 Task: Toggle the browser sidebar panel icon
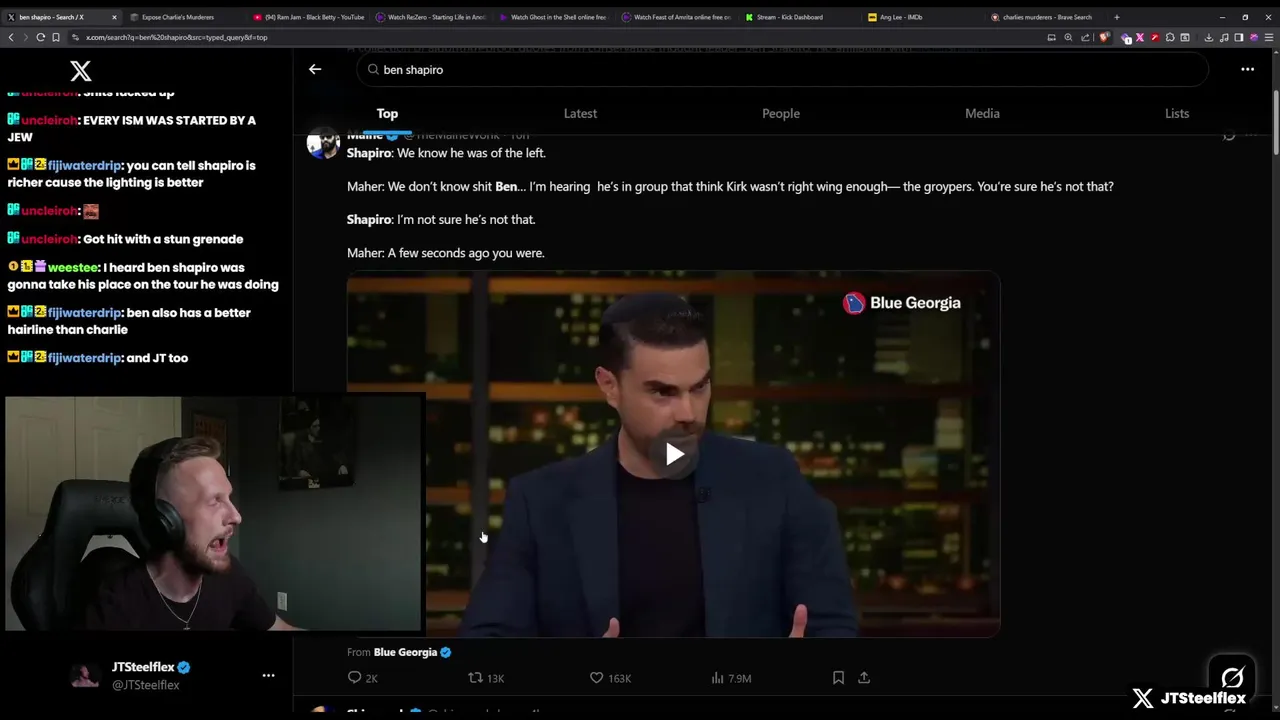pyautogui.click(x=1238, y=37)
